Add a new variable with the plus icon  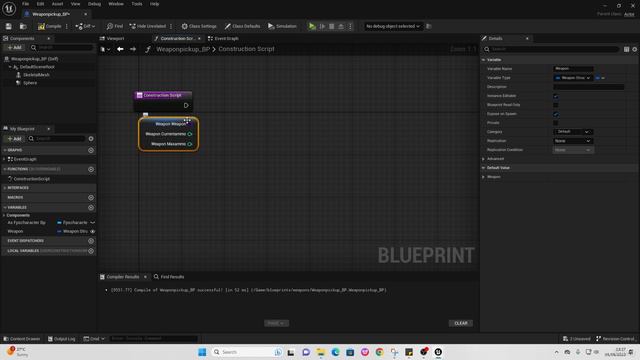point(91,207)
